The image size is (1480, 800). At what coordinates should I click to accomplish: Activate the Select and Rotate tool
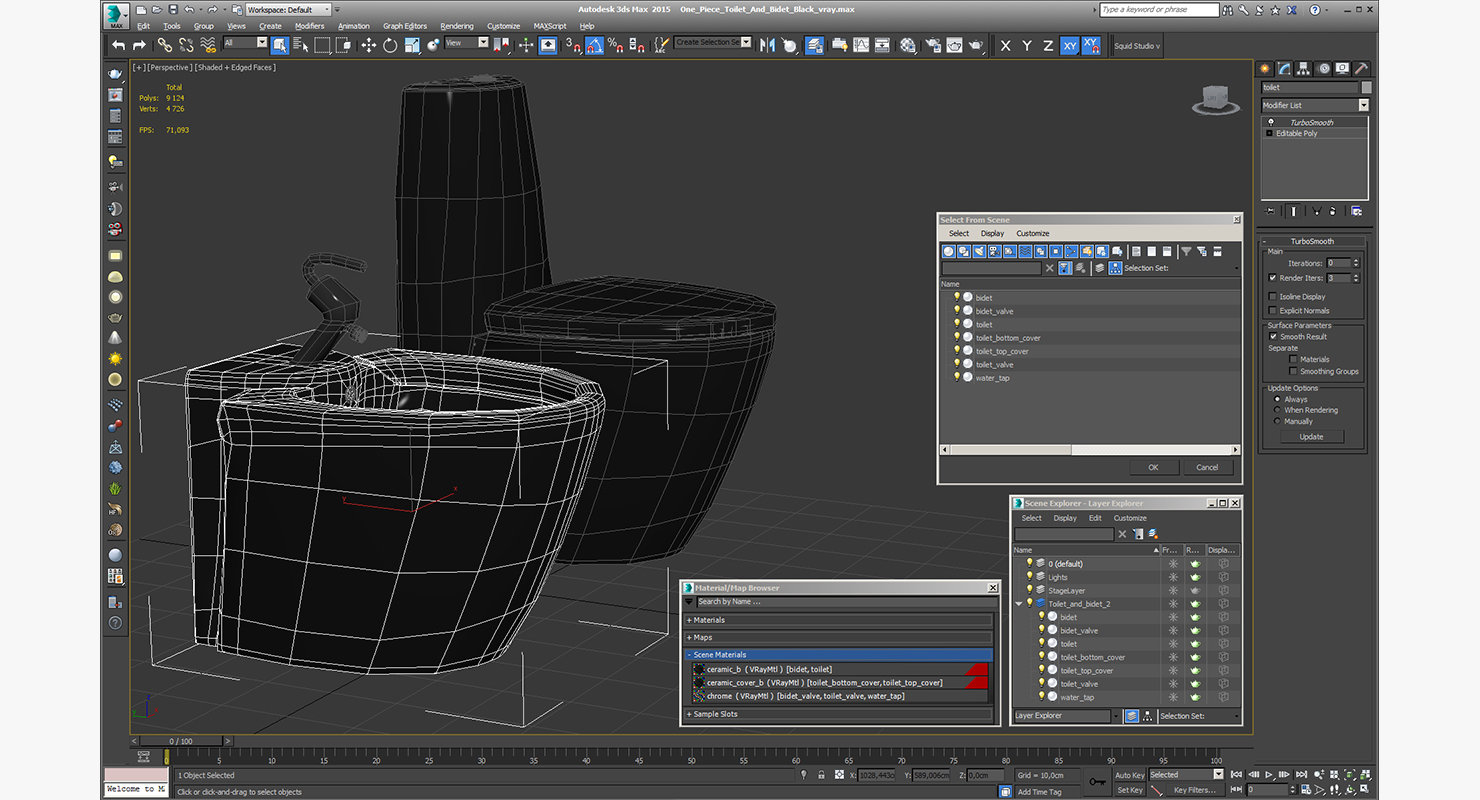(389, 45)
